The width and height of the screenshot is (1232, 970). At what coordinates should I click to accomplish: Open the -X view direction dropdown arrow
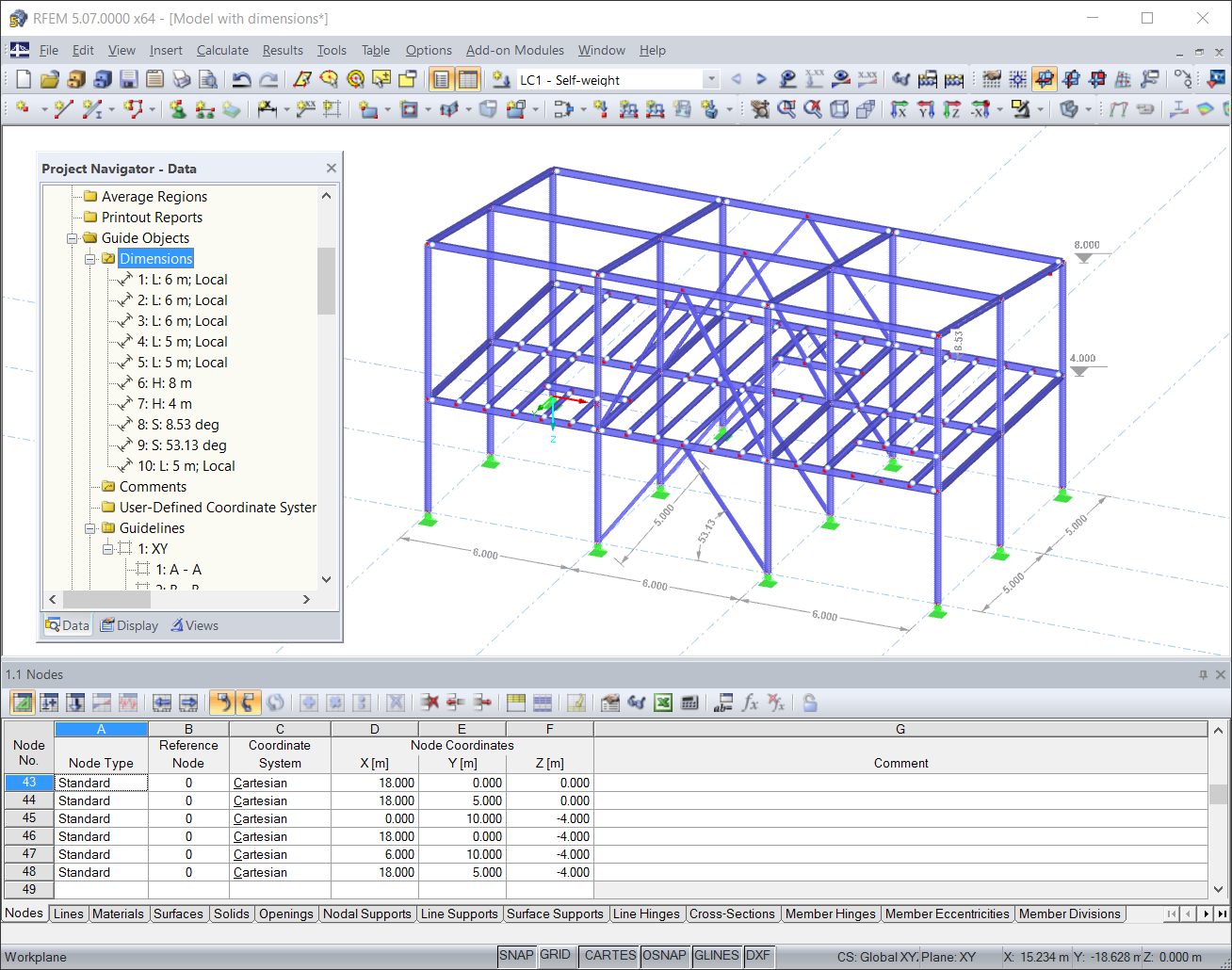(x=999, y=110)
